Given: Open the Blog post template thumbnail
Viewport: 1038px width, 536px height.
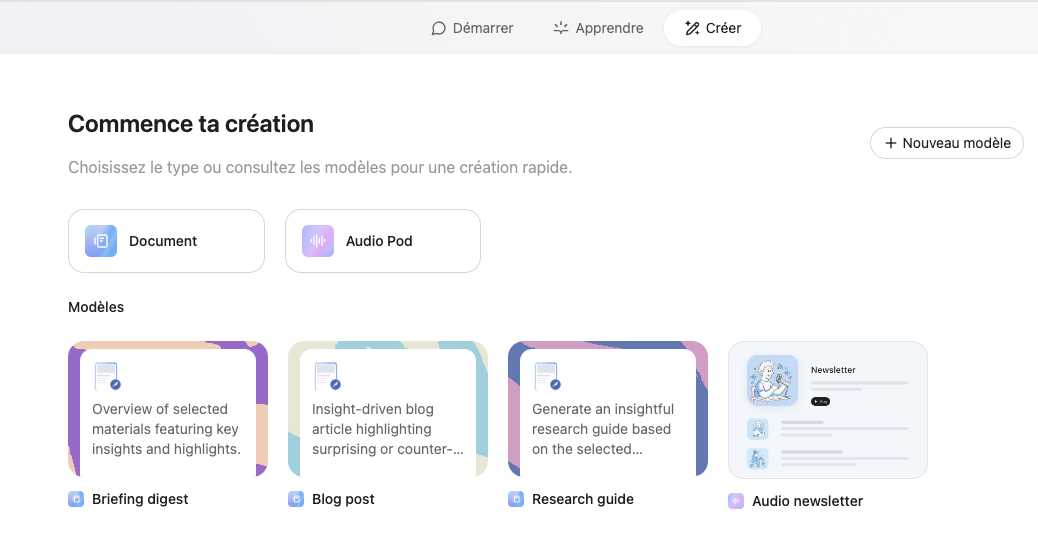Looking at the screenshot, I should [388, 410].
